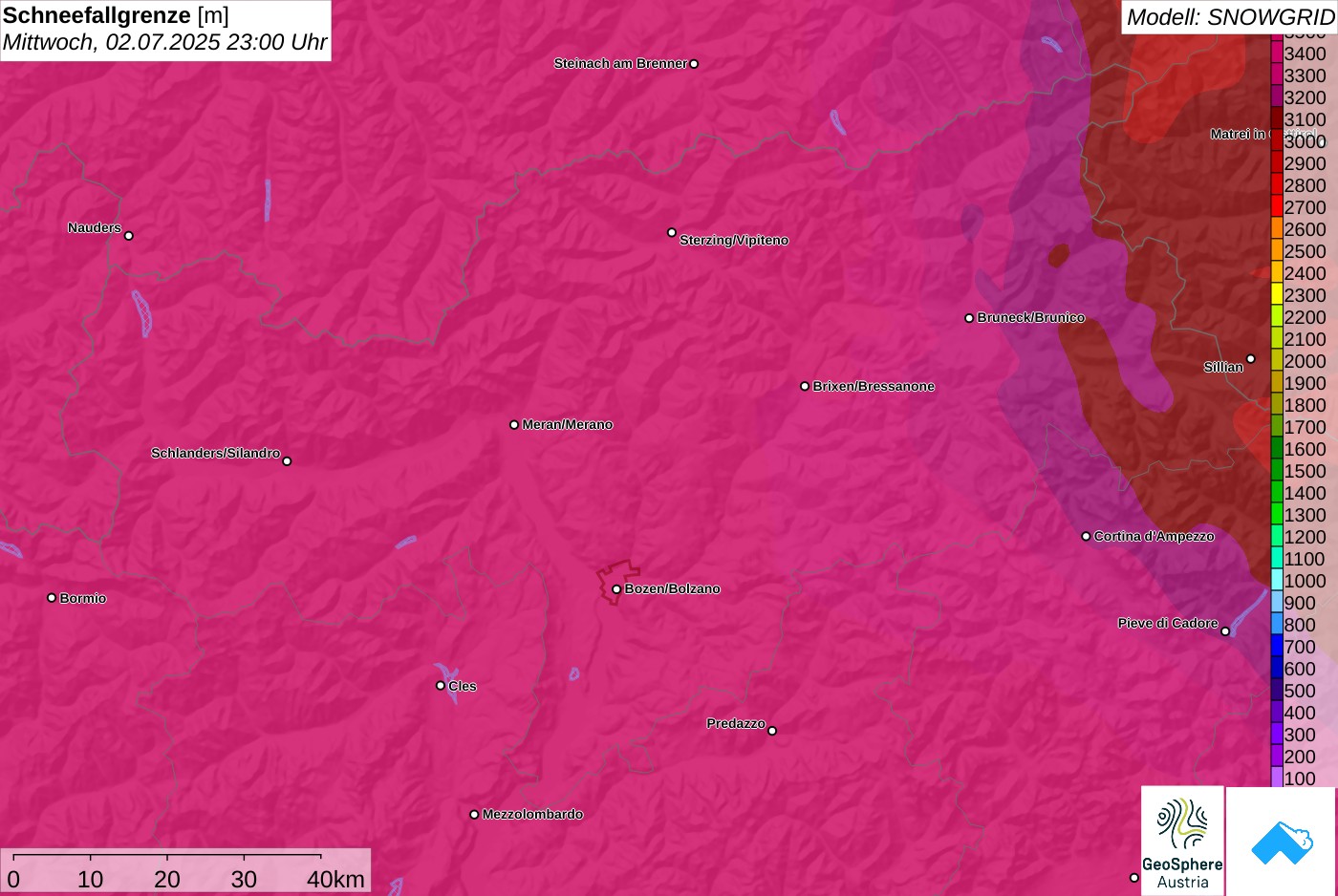Screen dimensions: 1338x896
Task: Click the Cortina d'Ampezzo label text
Action: tap(1155, 537)
